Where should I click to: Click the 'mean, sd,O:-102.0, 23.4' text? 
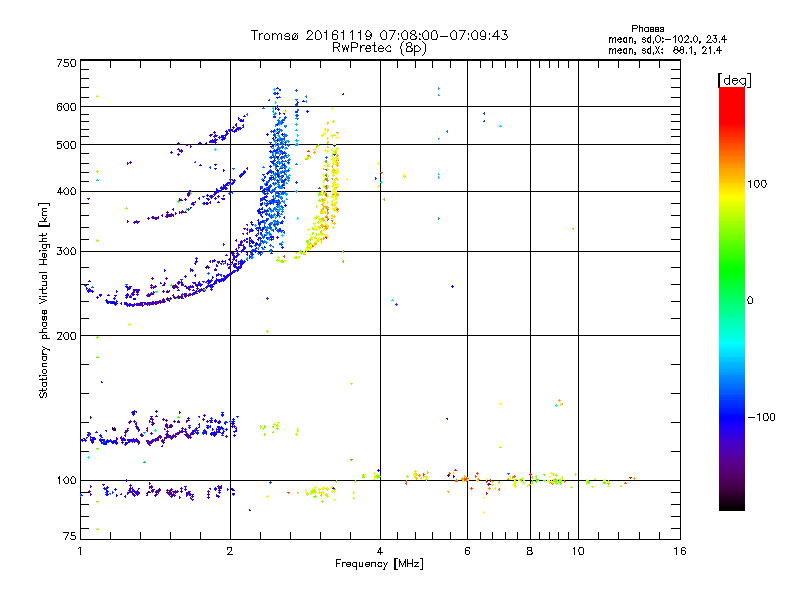point(667,39)
